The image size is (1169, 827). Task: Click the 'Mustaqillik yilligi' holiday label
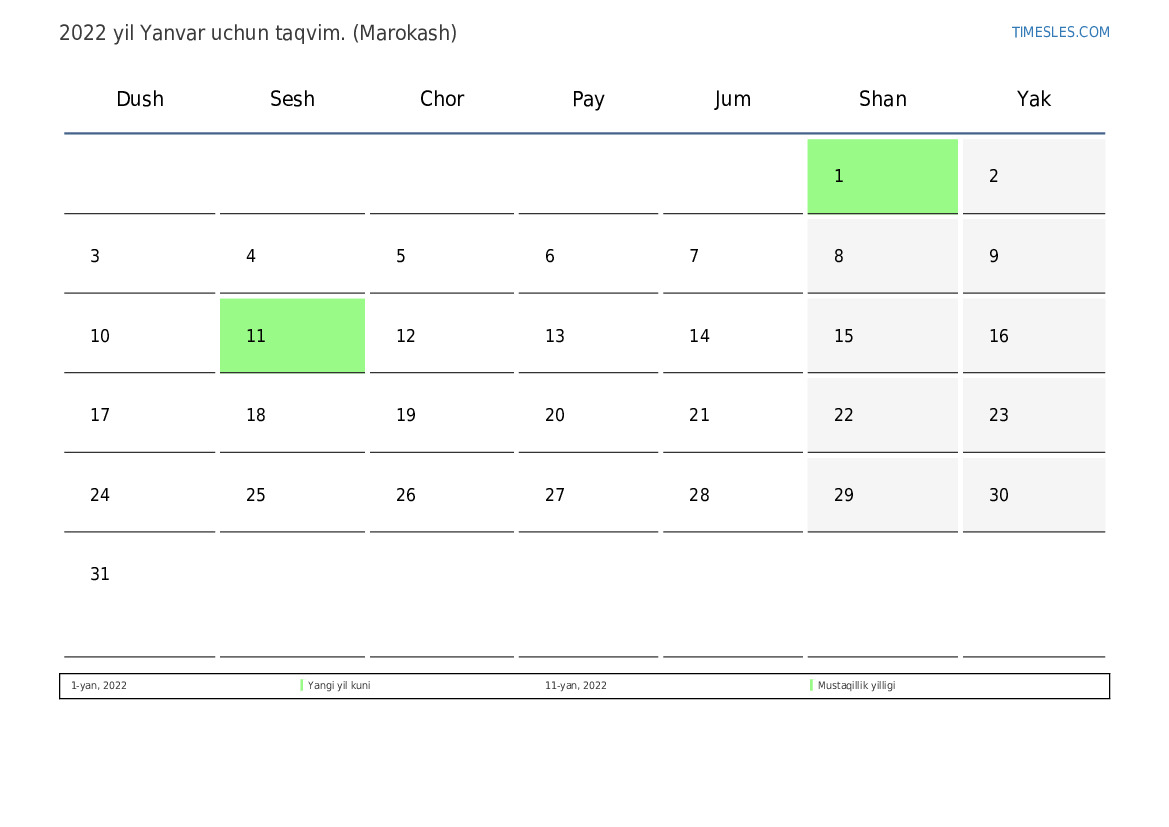[x=856, y=685]
